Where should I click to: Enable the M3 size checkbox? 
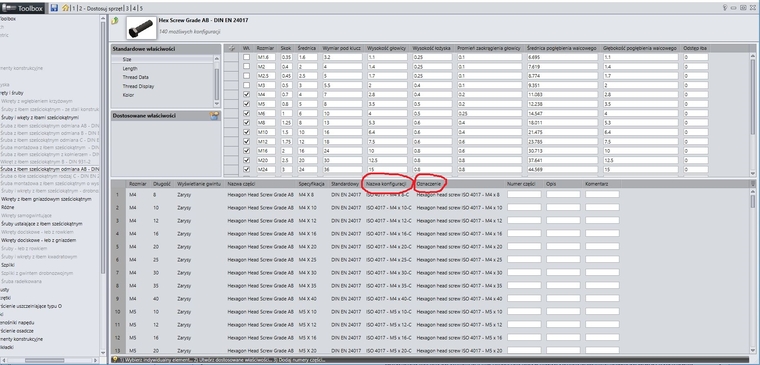(x=247, y=85)
